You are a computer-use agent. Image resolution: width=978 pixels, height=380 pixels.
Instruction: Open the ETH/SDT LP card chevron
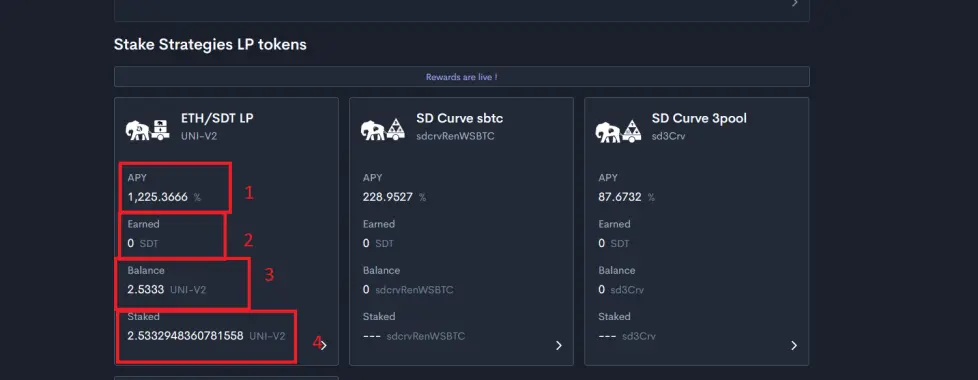(323, 346)
